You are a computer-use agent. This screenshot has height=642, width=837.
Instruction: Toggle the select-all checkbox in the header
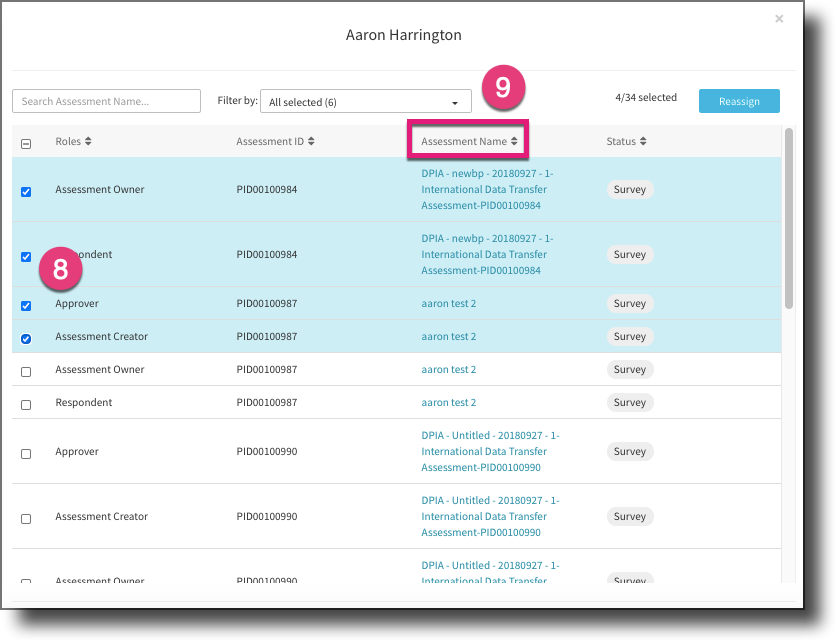25,141
